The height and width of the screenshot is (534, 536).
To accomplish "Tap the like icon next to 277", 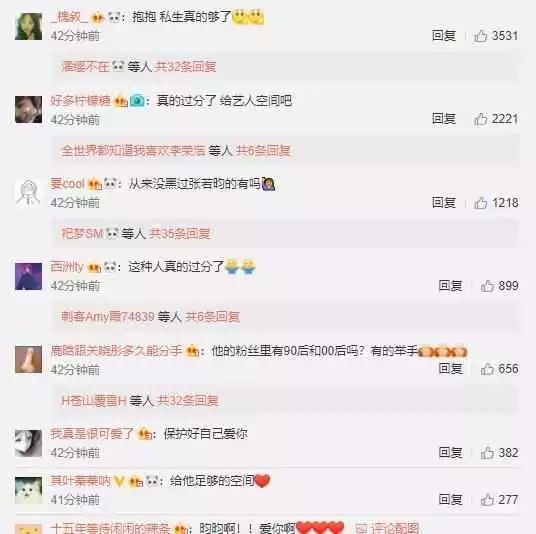I will click(x=487, y=500).
